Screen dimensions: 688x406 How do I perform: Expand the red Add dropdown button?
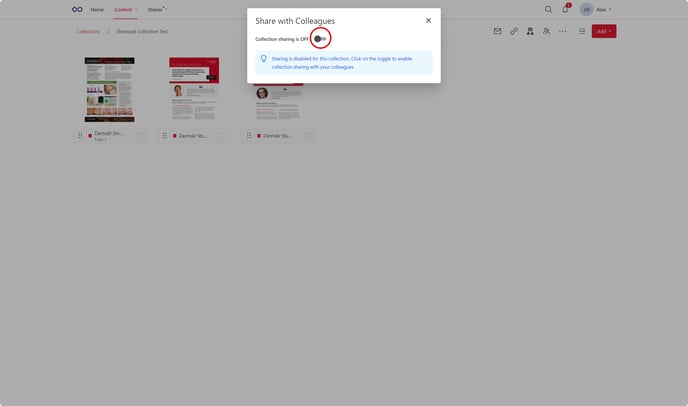click(x=603, y=32)
